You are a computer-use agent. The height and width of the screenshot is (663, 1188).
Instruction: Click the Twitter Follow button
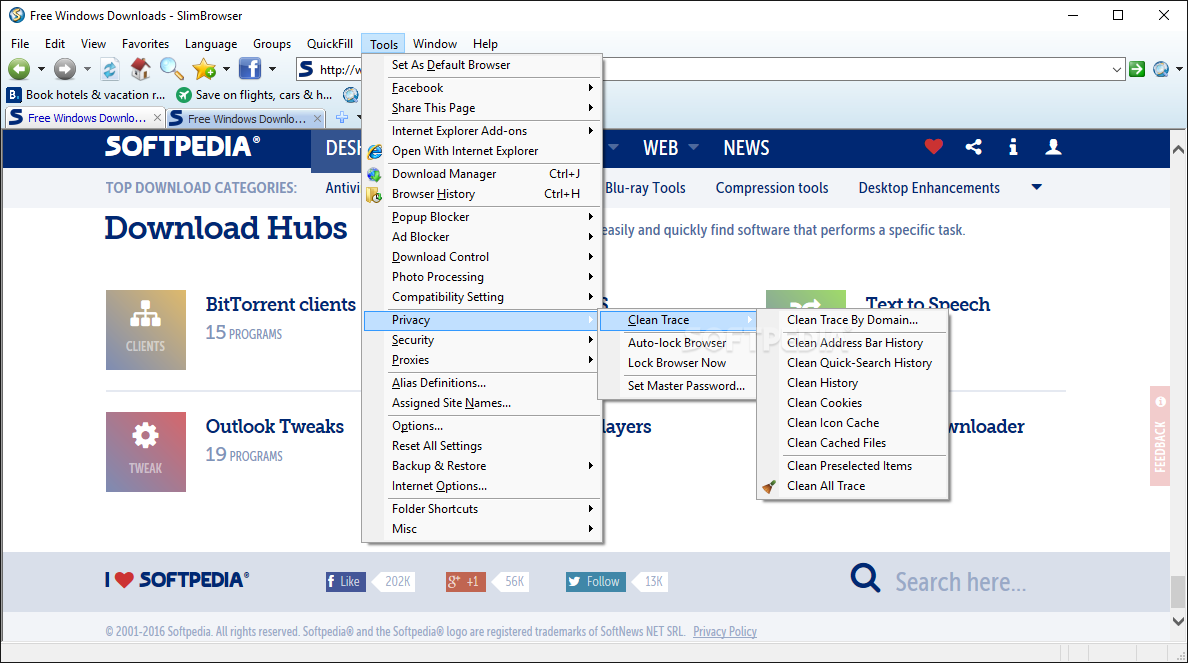pyautogui.click(x=596, y=581)
